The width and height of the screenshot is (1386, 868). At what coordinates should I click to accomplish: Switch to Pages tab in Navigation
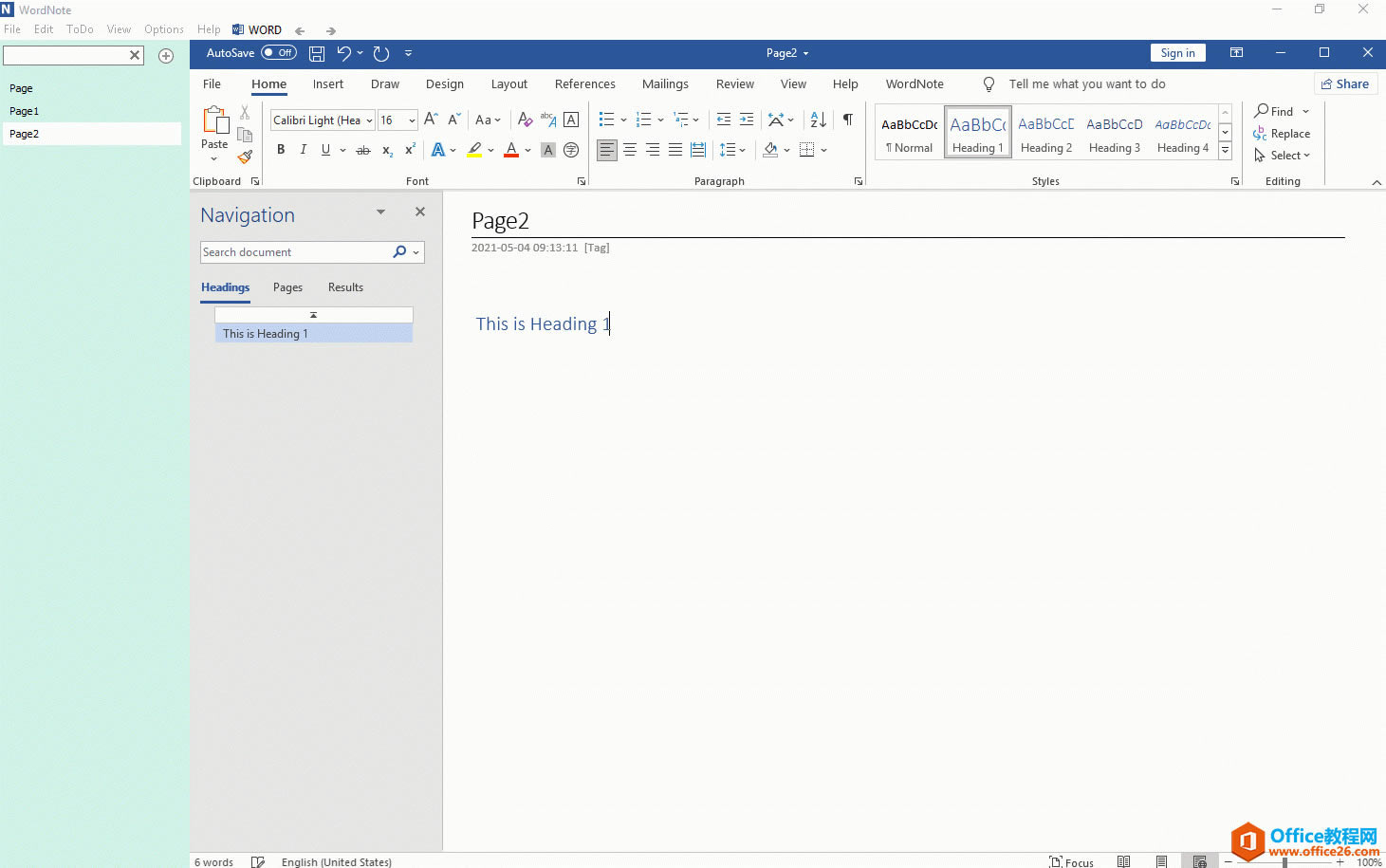click(287, 287)
